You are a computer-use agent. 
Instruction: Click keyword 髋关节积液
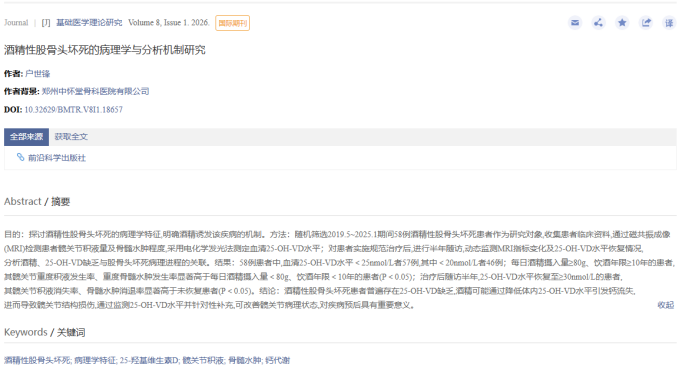pyautogui.click(x=203, y=360)
